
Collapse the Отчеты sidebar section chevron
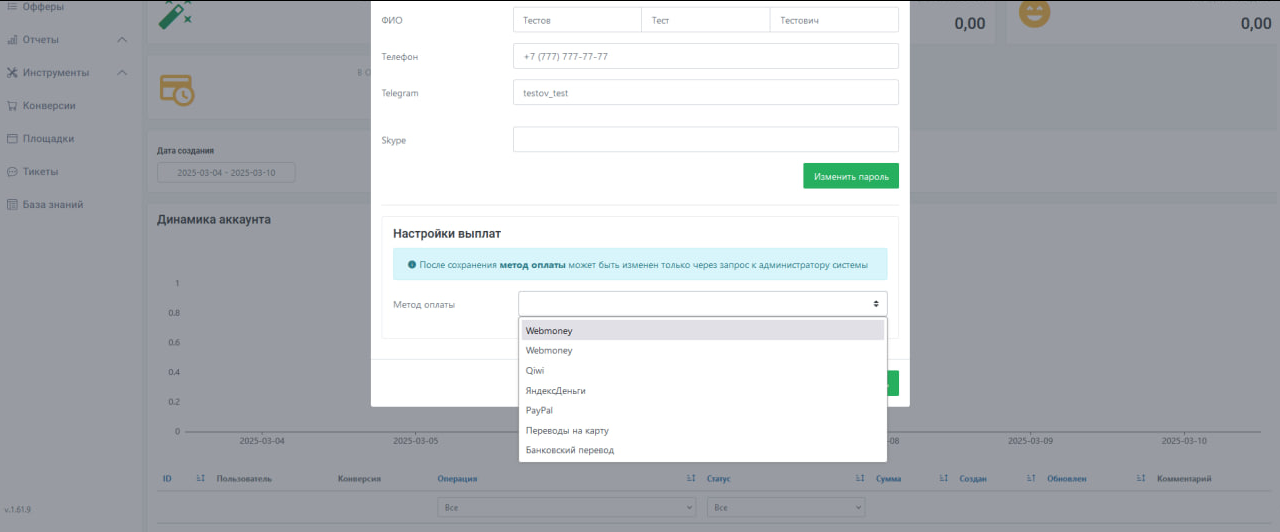[122, 40]
